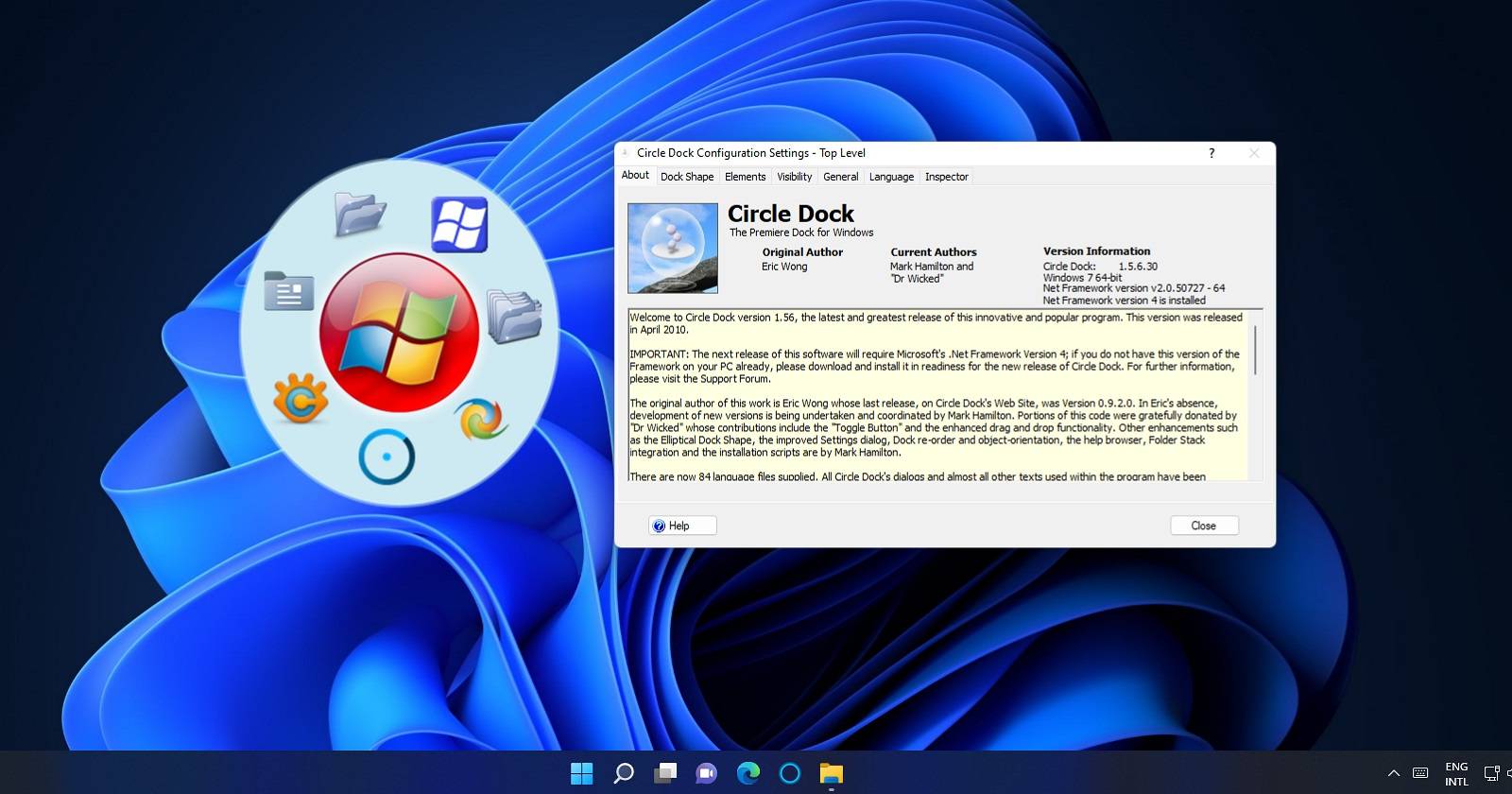Switch to the Dock Shape tab
The image size is (1512, 794).
tap(687, 177)
